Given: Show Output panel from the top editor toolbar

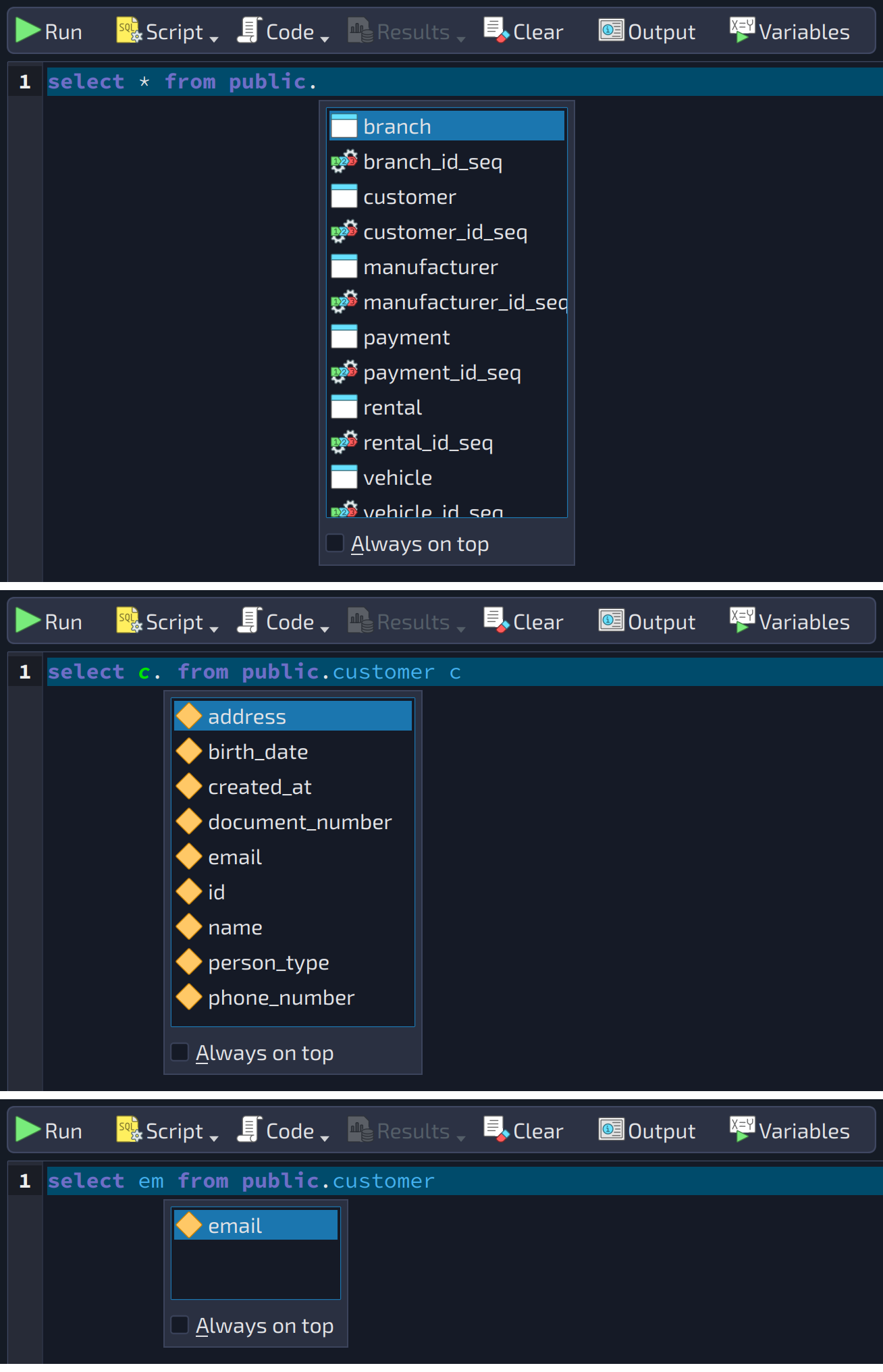Looking at the screenshot, I should 647,31.
